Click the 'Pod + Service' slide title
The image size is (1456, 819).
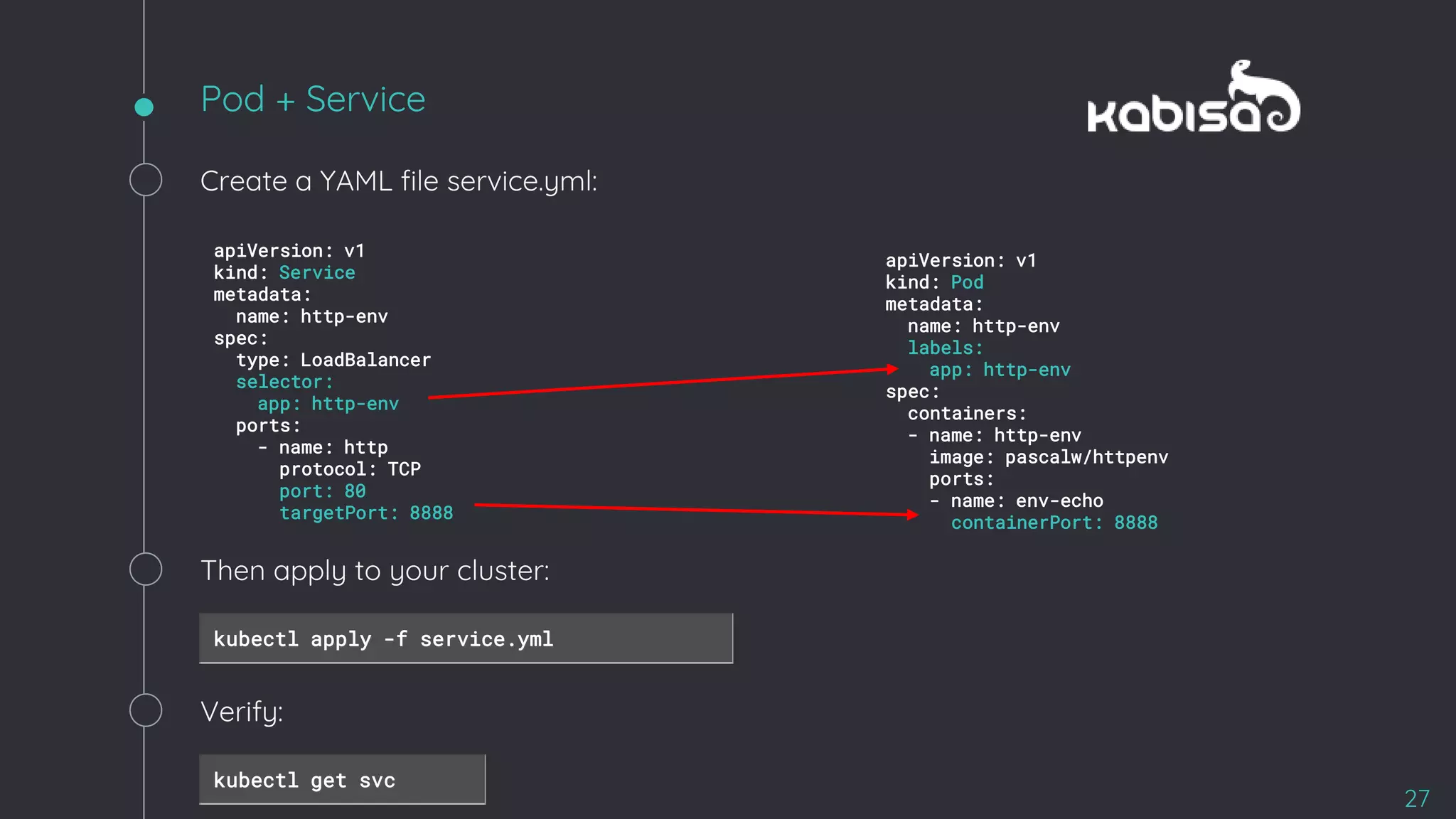(314, 99)
